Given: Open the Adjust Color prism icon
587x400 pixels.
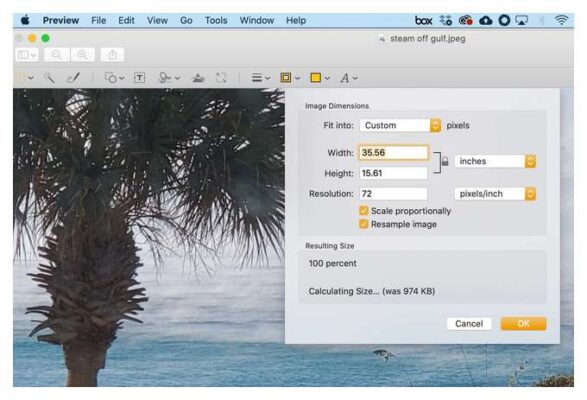Looking at the screenshot, I should point(198,78).
